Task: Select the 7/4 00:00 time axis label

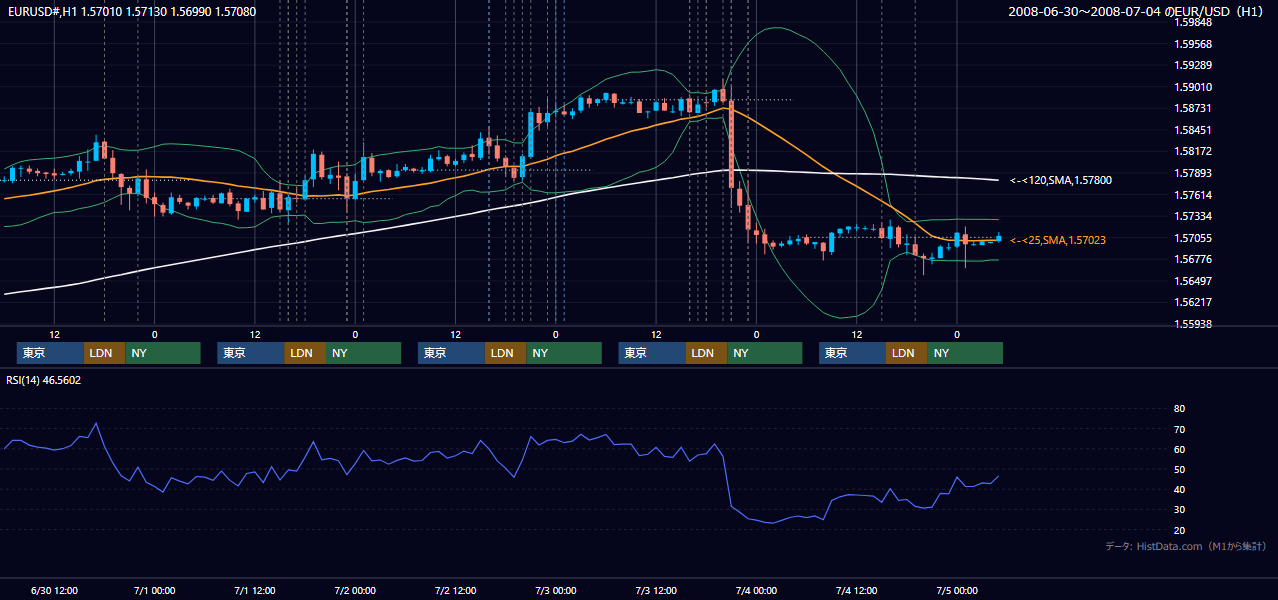Action: 756,590
